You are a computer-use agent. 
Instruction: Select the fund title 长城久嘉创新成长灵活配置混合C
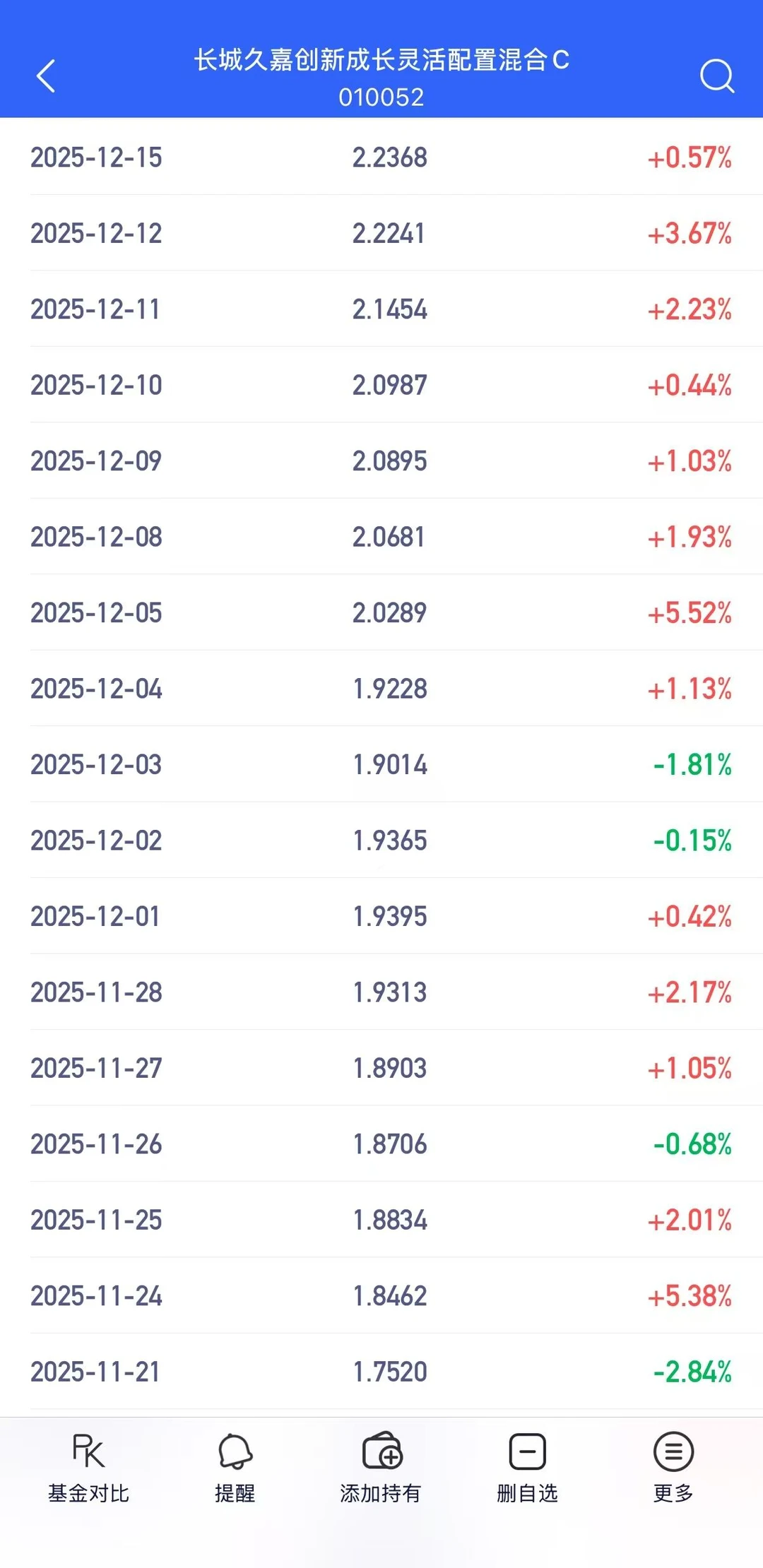[381, 61]
